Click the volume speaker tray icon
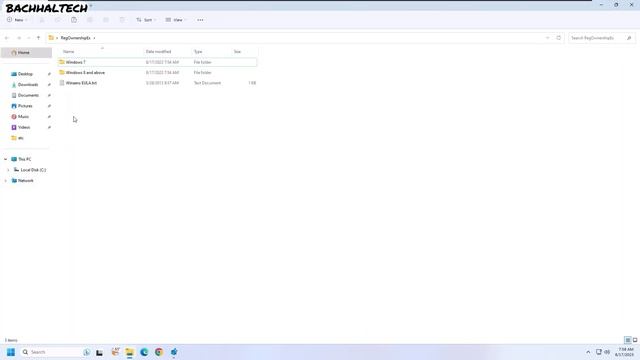The width and height of the screenshot is (640, 360). pyautogui.click(x=607, y=352)
